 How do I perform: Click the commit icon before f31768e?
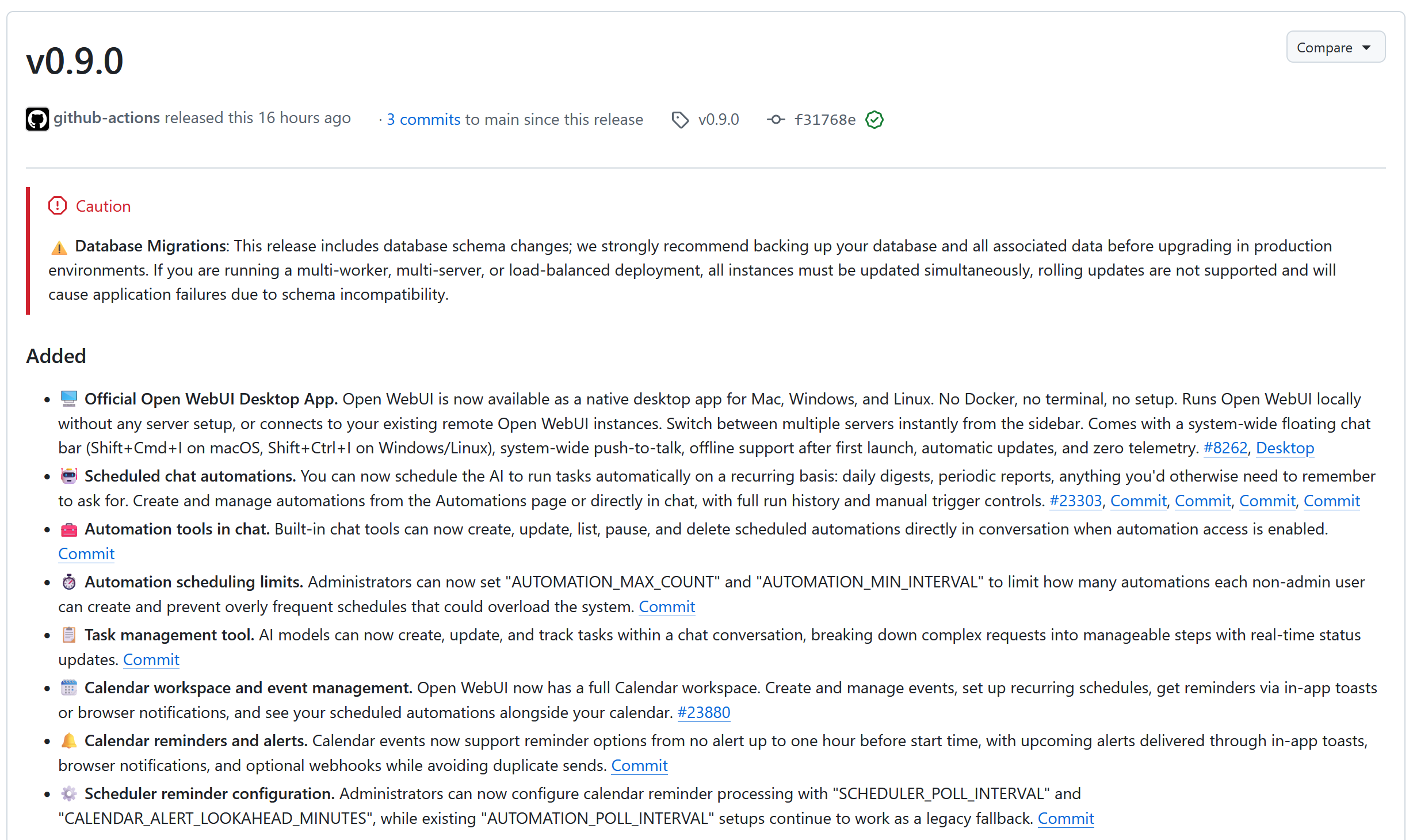[x=776, y=120]
